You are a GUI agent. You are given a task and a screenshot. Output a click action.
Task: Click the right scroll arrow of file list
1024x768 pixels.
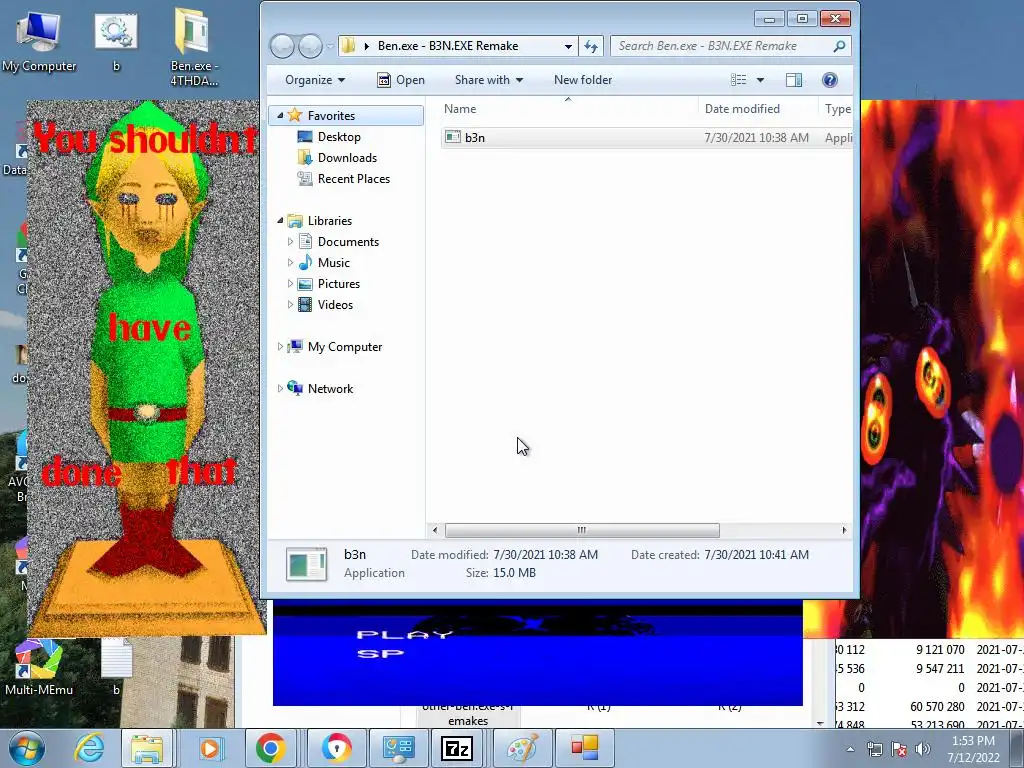(x=844, y=530)
